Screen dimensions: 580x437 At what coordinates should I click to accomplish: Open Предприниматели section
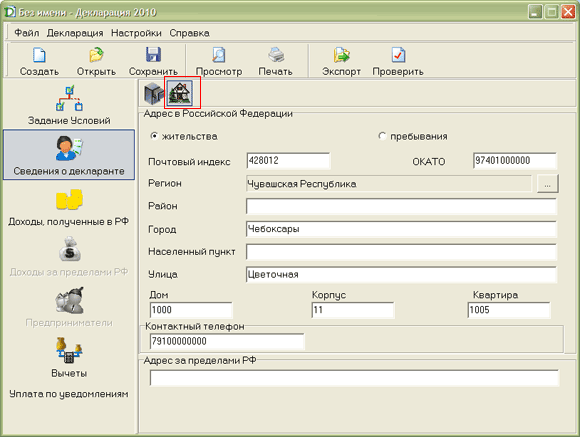(x=69, y=307)
